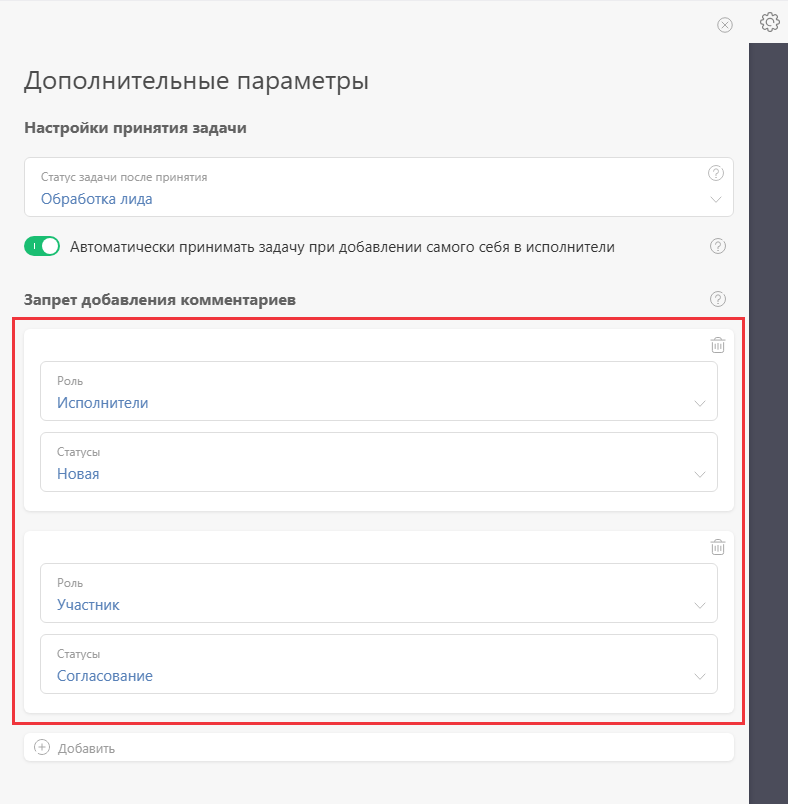Delete the Исполнители restriction block
Viewport: 788px width, 804px height.
point(718,345)
